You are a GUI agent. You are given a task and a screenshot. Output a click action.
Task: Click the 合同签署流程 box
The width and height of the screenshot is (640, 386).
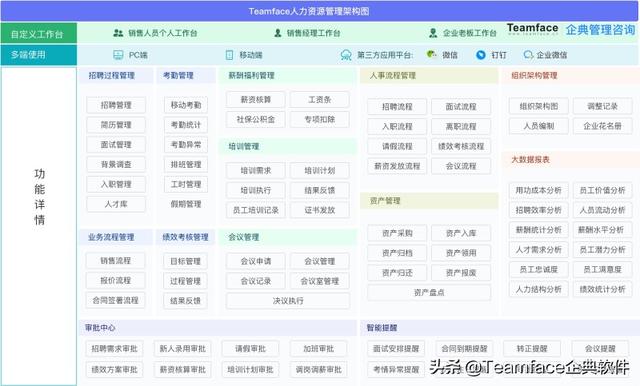coord(116,300)
